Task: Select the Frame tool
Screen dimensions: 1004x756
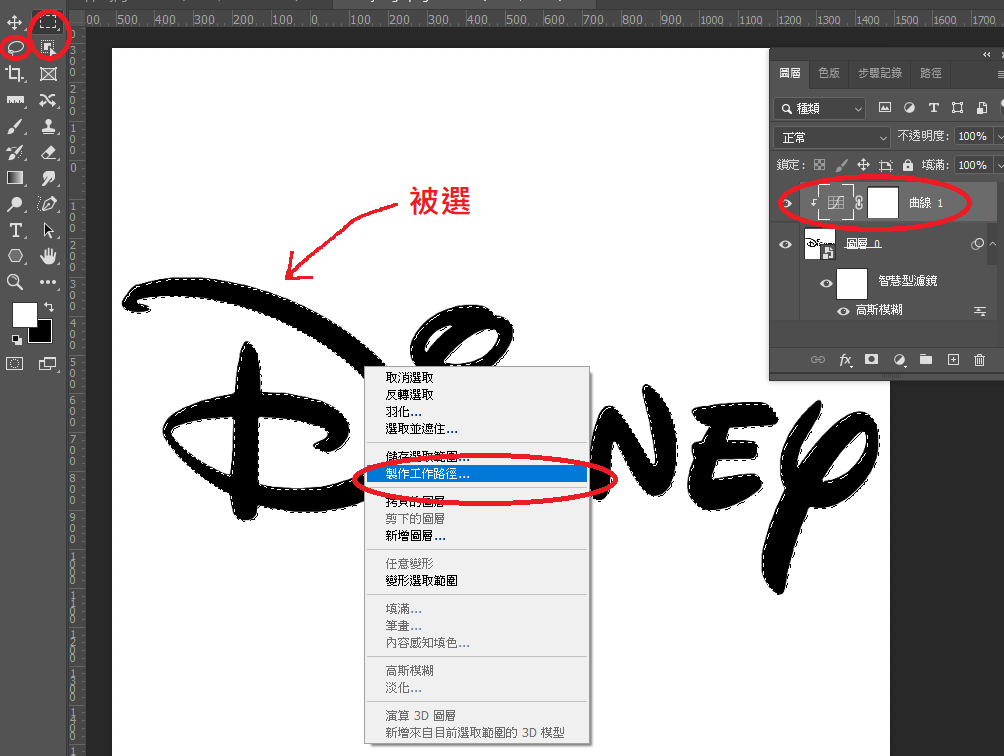Action: pos(48,74)
